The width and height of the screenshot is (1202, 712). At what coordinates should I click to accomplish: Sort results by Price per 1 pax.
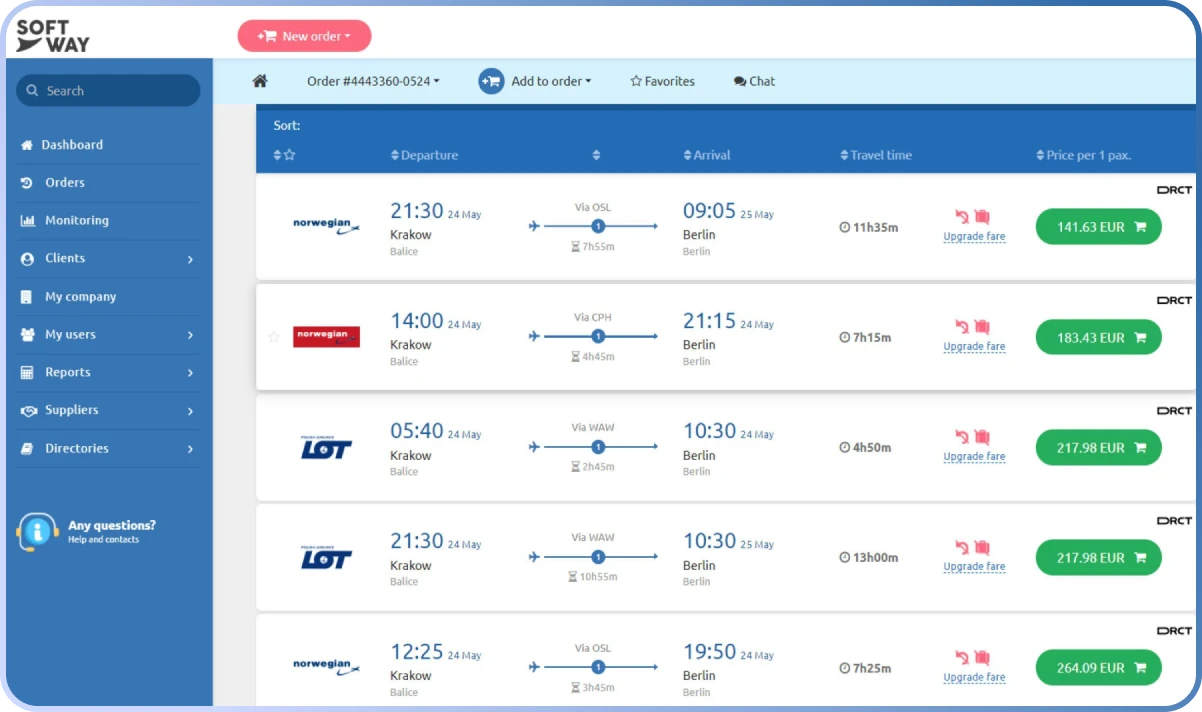tap(1083, 155)
